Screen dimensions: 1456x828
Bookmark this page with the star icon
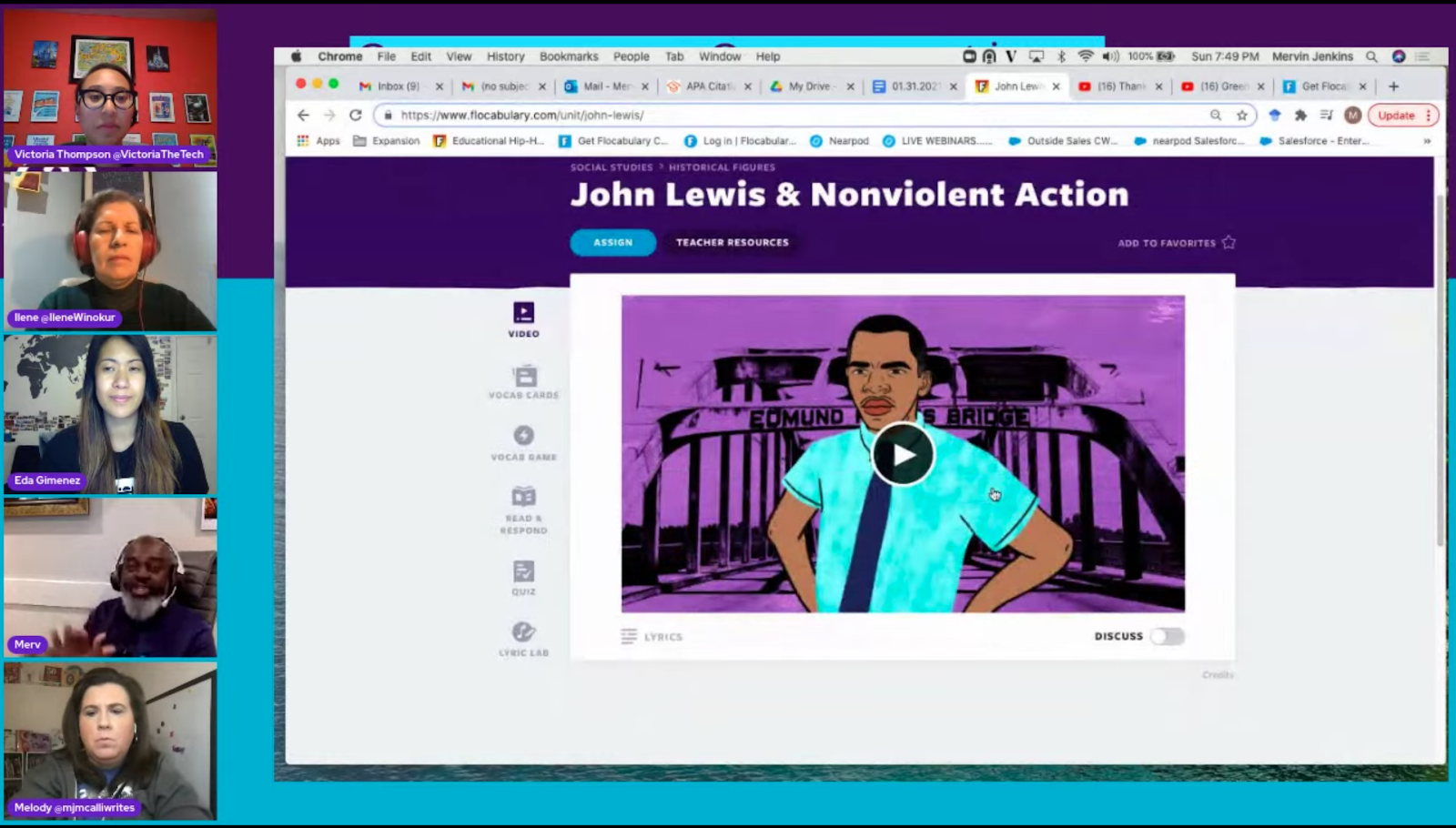click(x=1242, y=116)
